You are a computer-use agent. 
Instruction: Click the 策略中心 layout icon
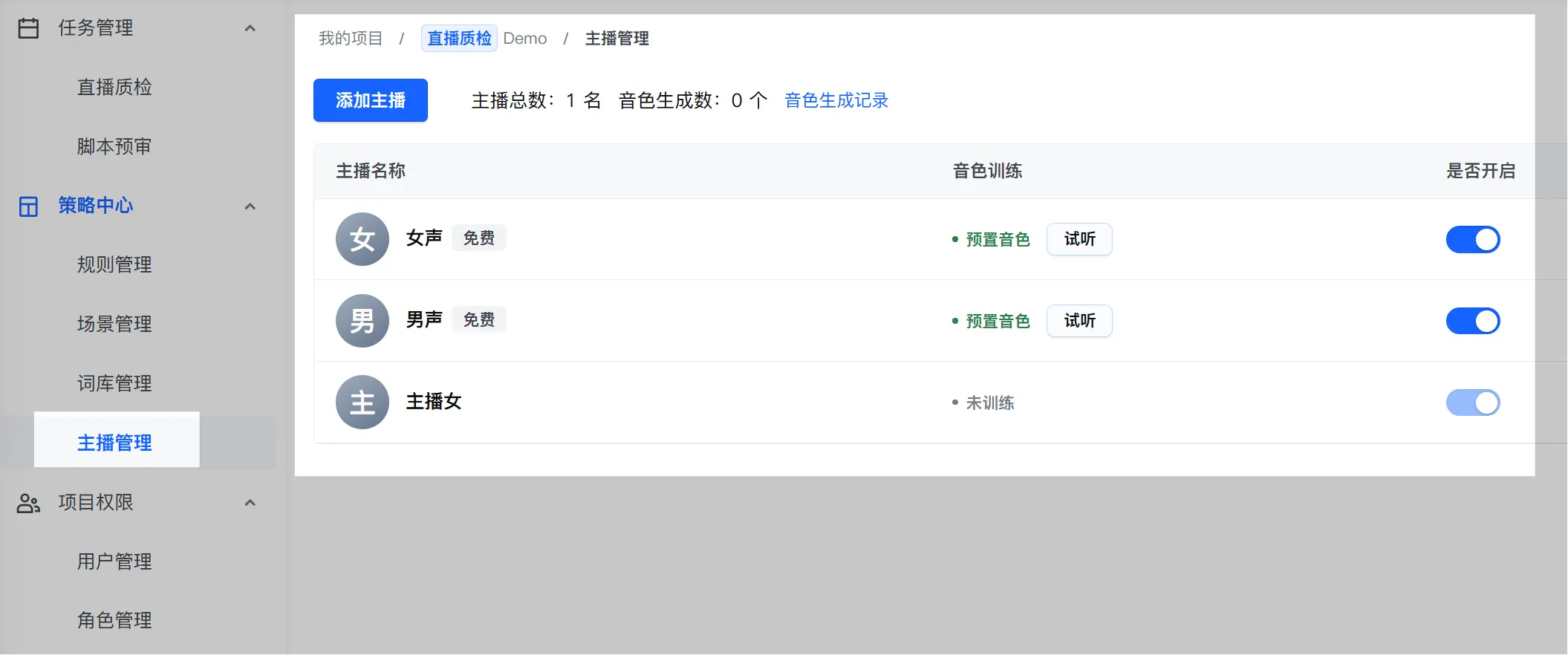[x=28, y=206]
